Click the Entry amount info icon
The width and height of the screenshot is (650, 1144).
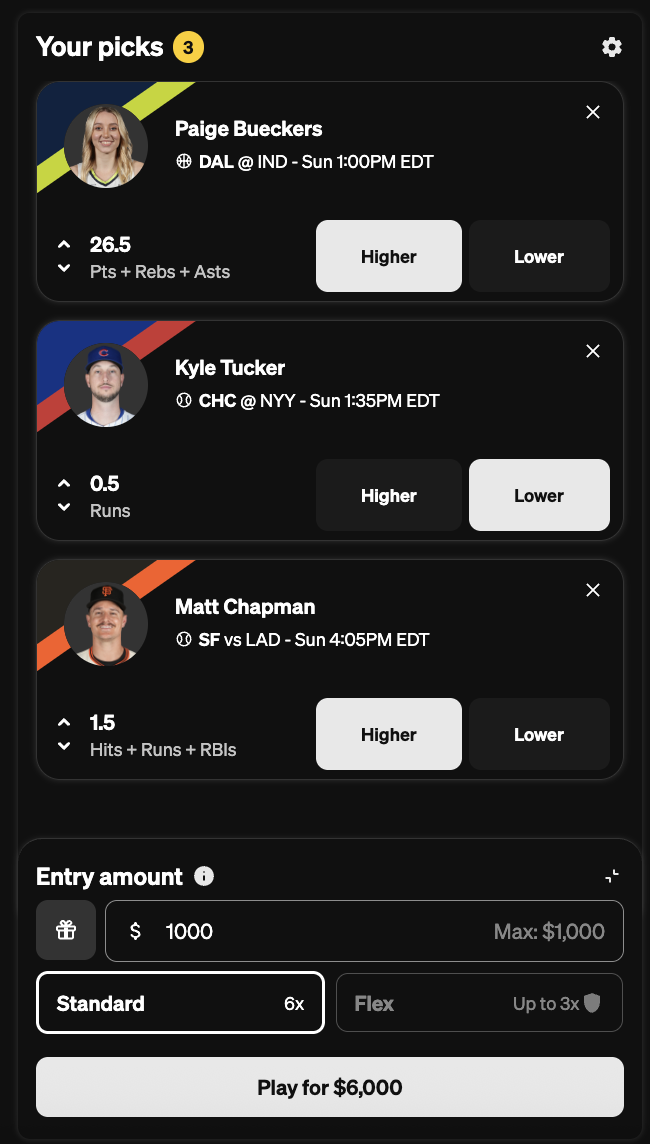[204, 876]
